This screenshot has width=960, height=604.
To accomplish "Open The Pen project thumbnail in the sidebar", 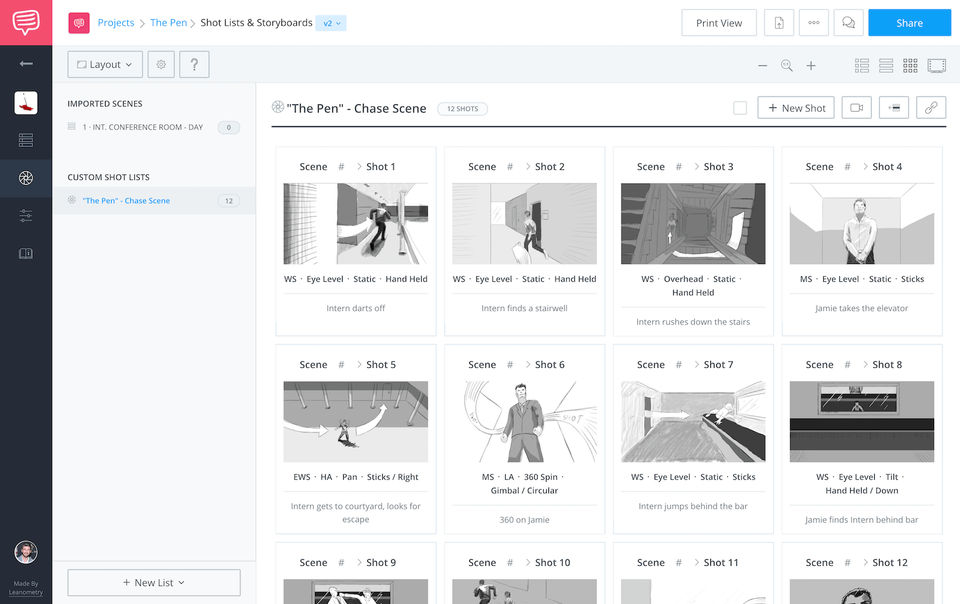I will [26, 103].
